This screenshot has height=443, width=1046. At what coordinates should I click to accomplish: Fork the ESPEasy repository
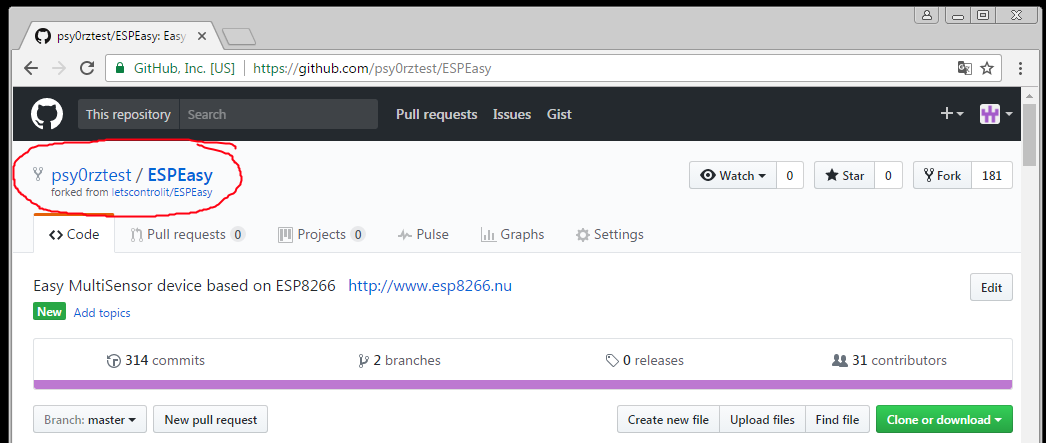click(943, 175)
